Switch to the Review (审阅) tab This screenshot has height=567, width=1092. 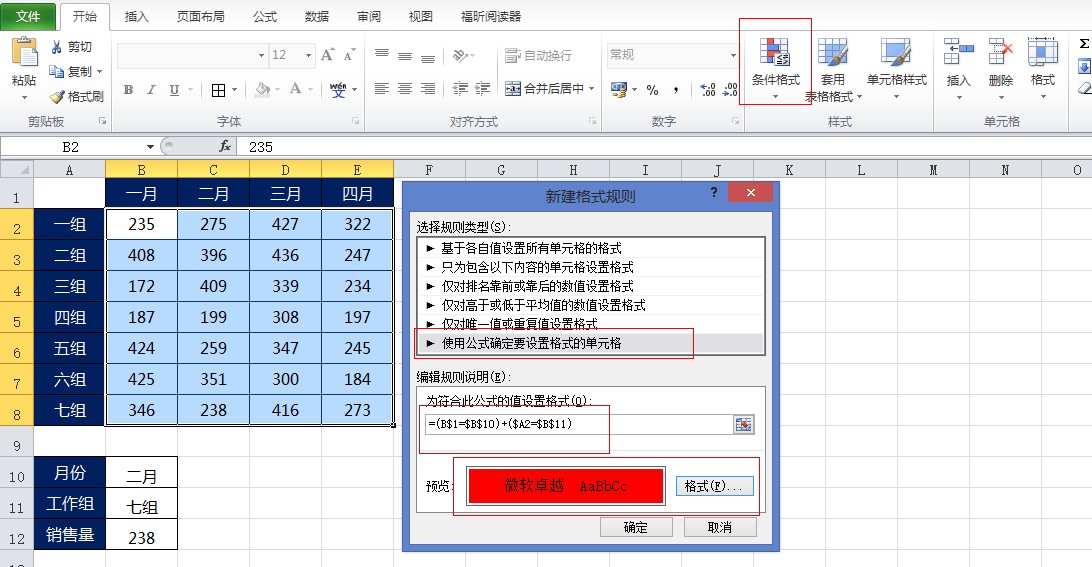369,17
